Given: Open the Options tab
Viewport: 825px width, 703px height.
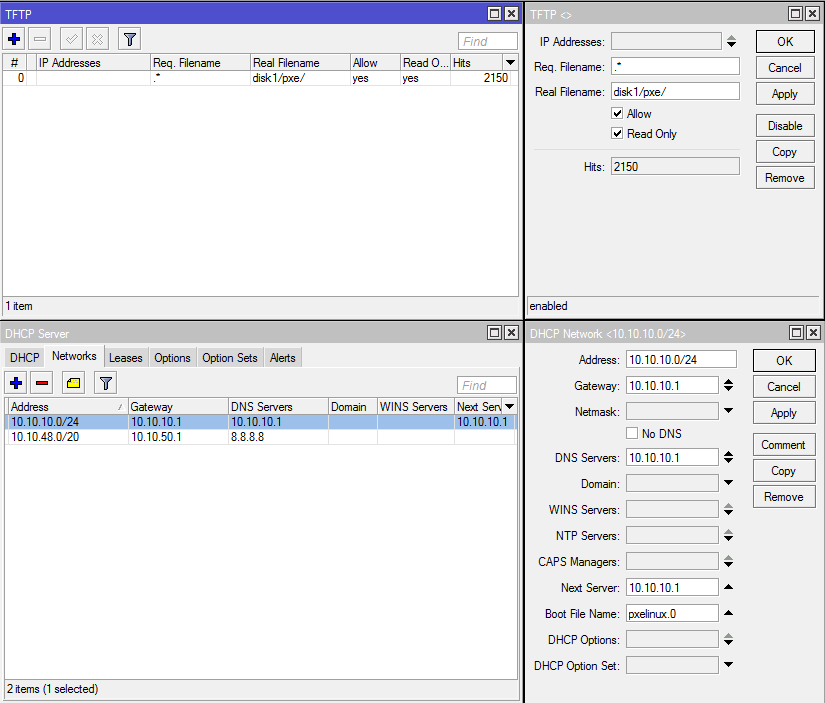Looking at the screenshot, I should pyautogui.click(x=172, y=358).
